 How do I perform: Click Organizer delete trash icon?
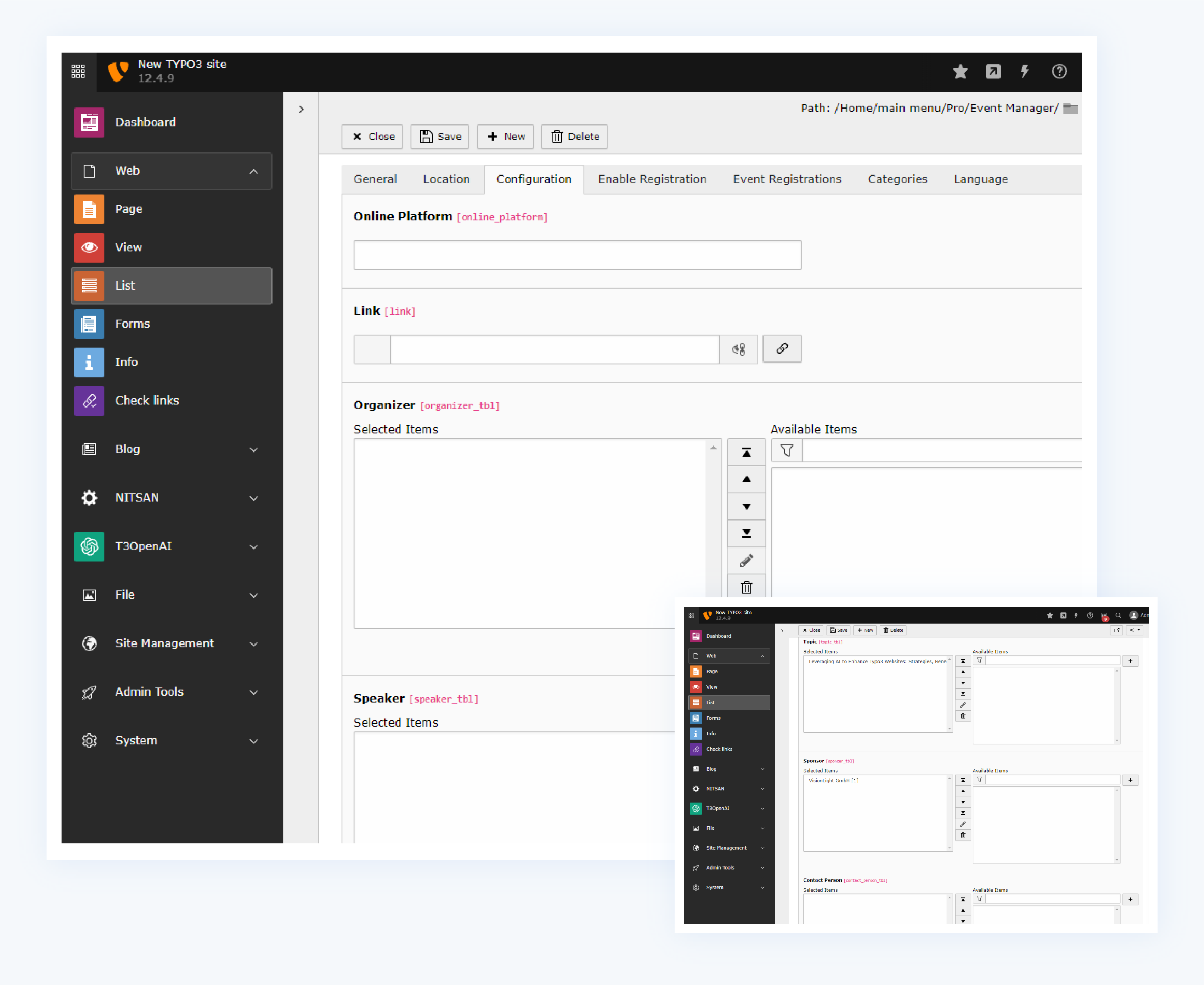[x=746, y=587]
